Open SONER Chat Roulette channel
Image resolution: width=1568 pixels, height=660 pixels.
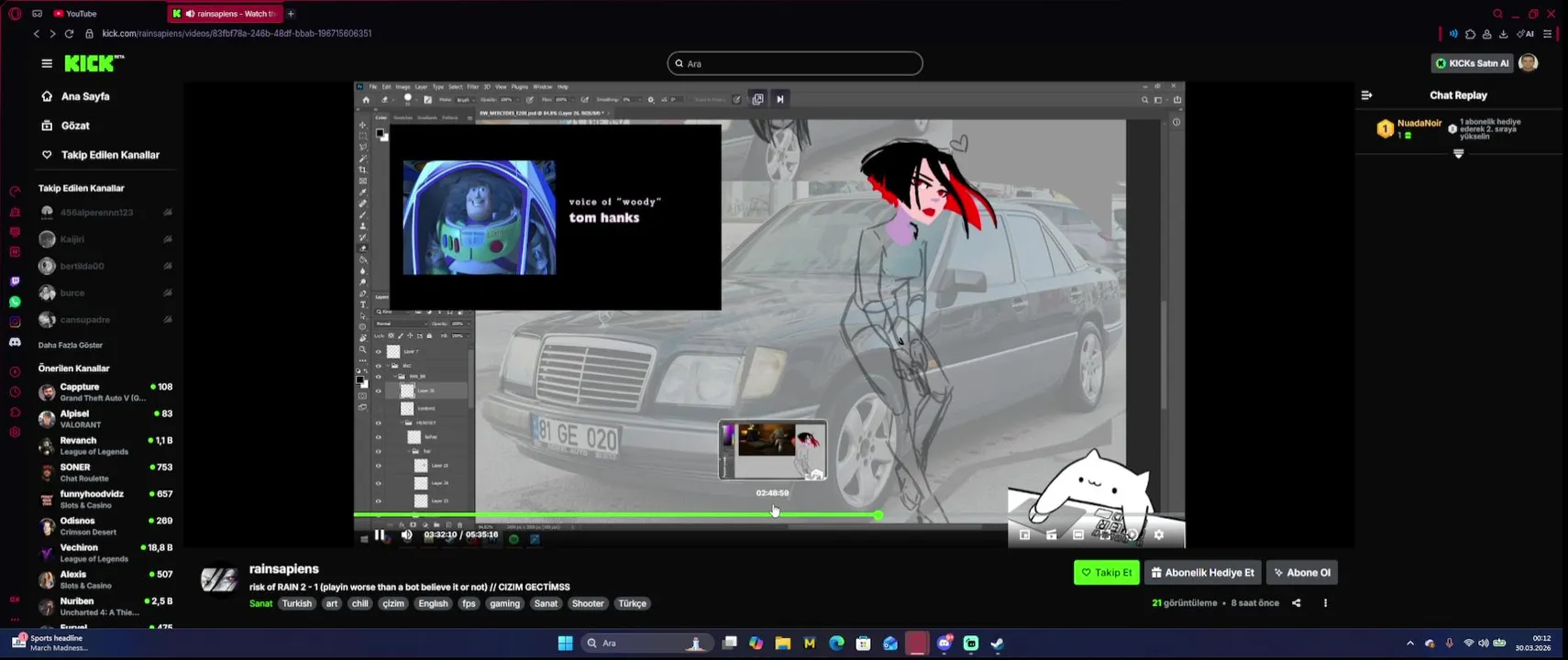click(105, 472)
